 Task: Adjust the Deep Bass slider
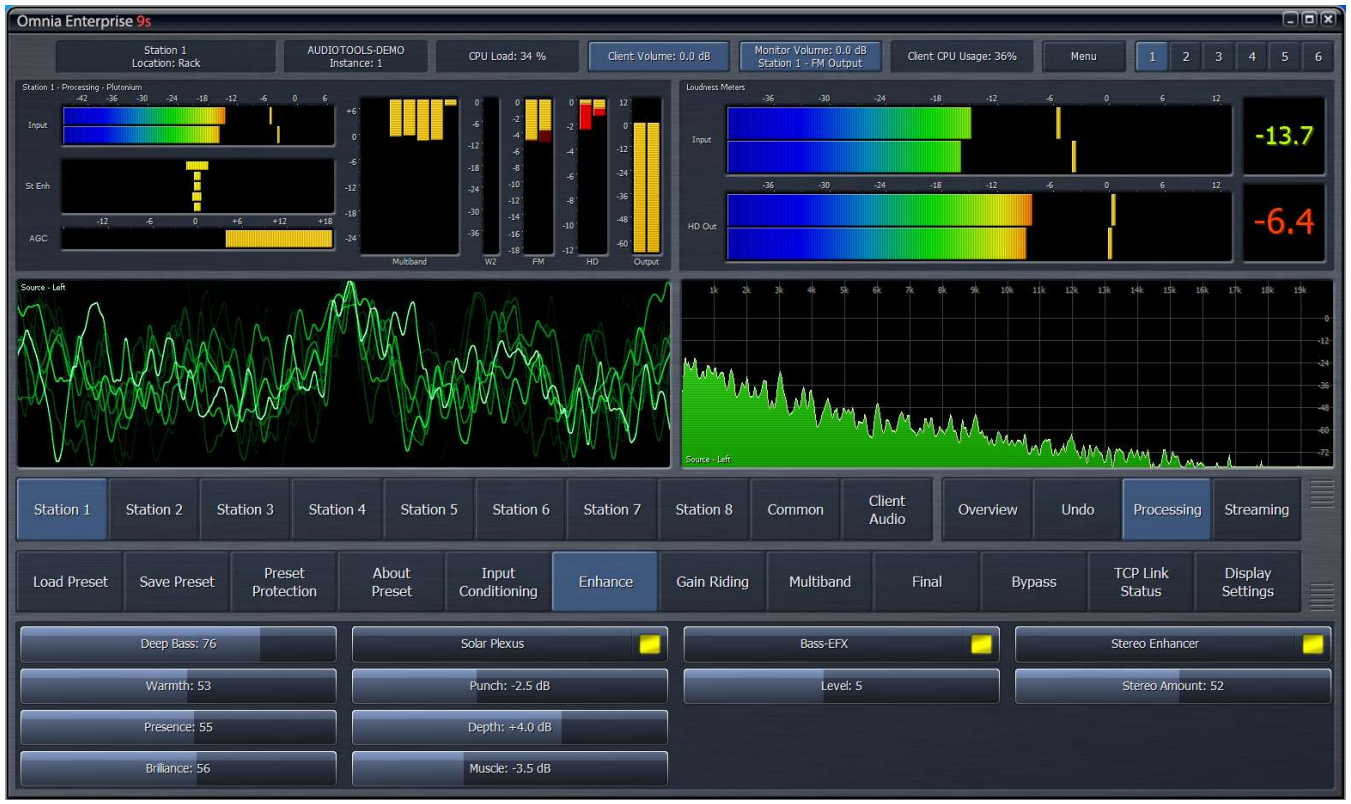pos(178,644)
